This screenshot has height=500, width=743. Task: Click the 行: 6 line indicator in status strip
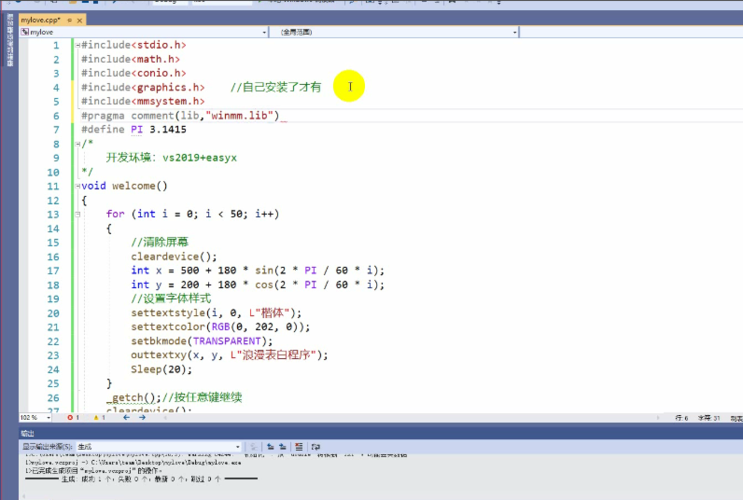(681, 418)
